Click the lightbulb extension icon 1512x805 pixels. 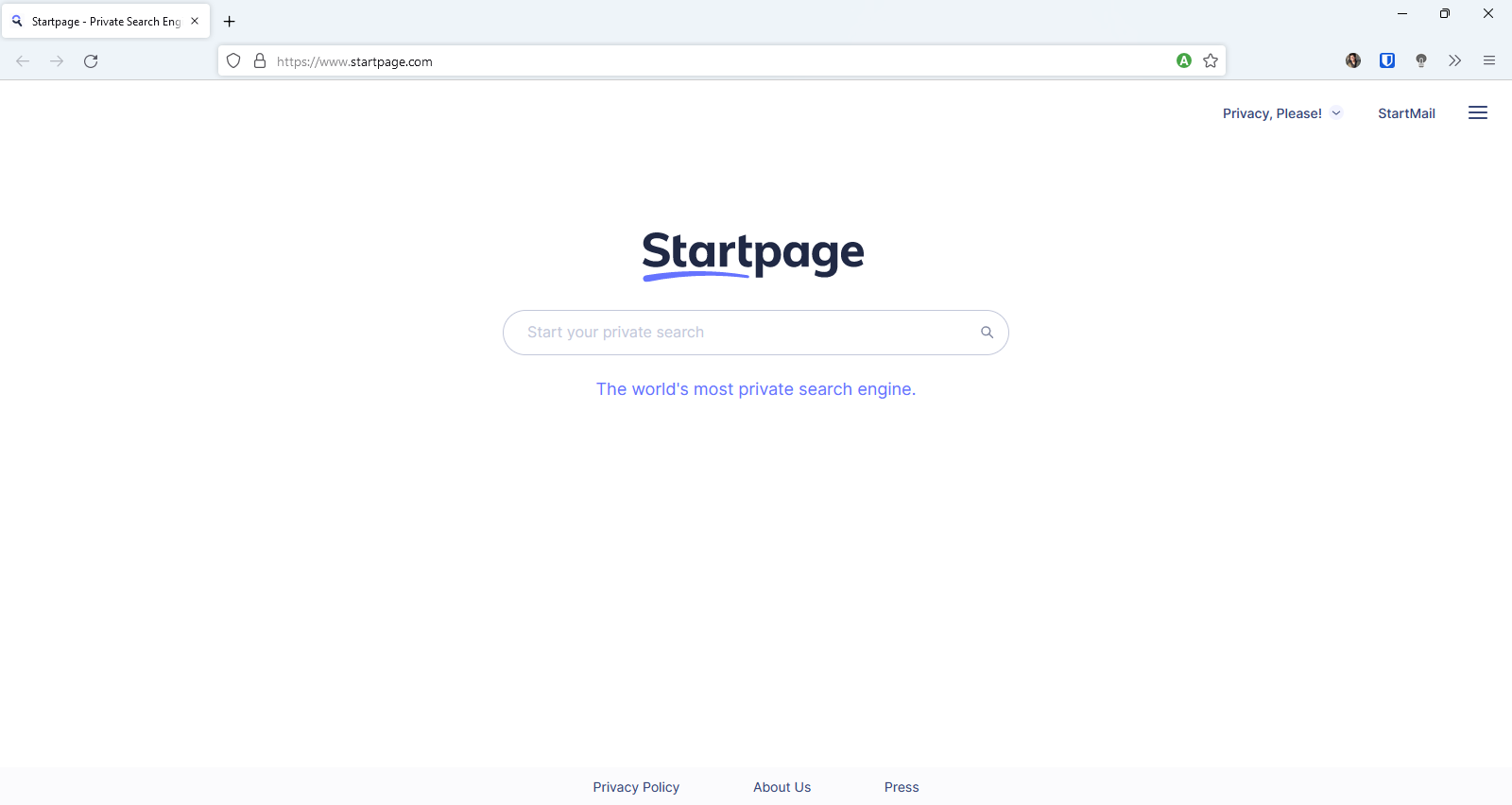pyautogui.click(x=1421, y=60)
